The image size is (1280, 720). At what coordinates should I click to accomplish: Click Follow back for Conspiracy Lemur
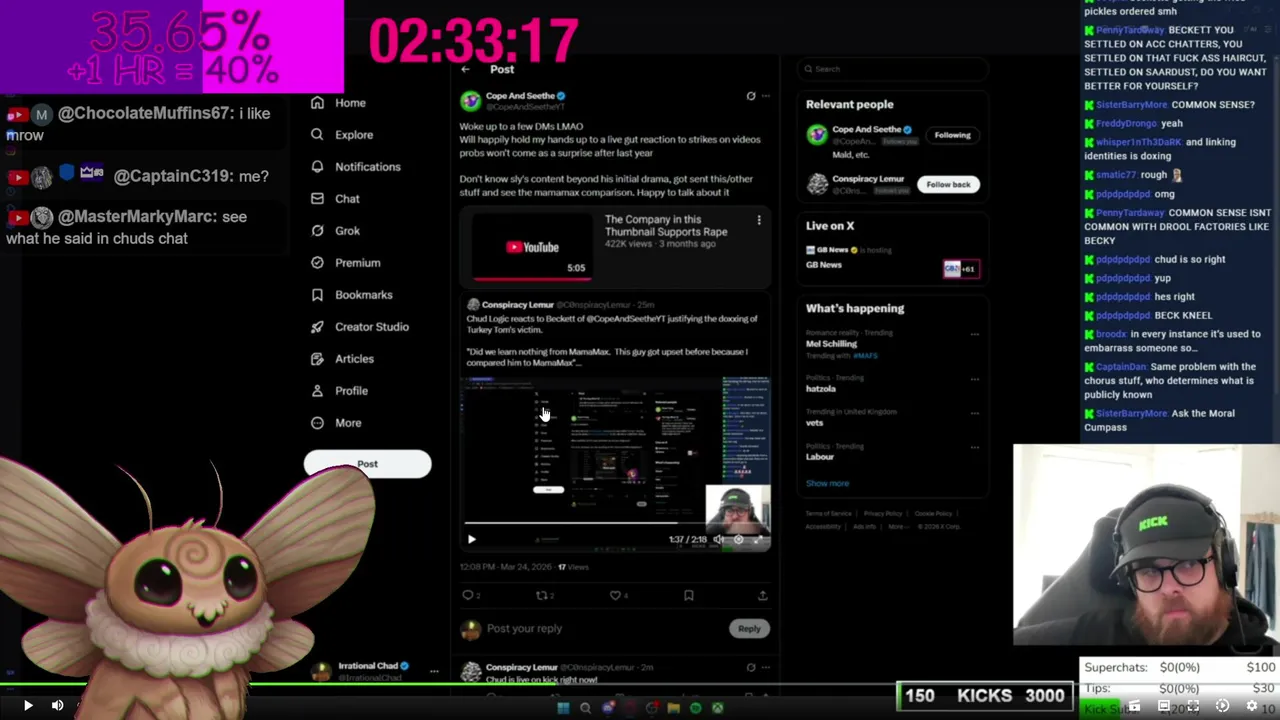coord(948,184)
